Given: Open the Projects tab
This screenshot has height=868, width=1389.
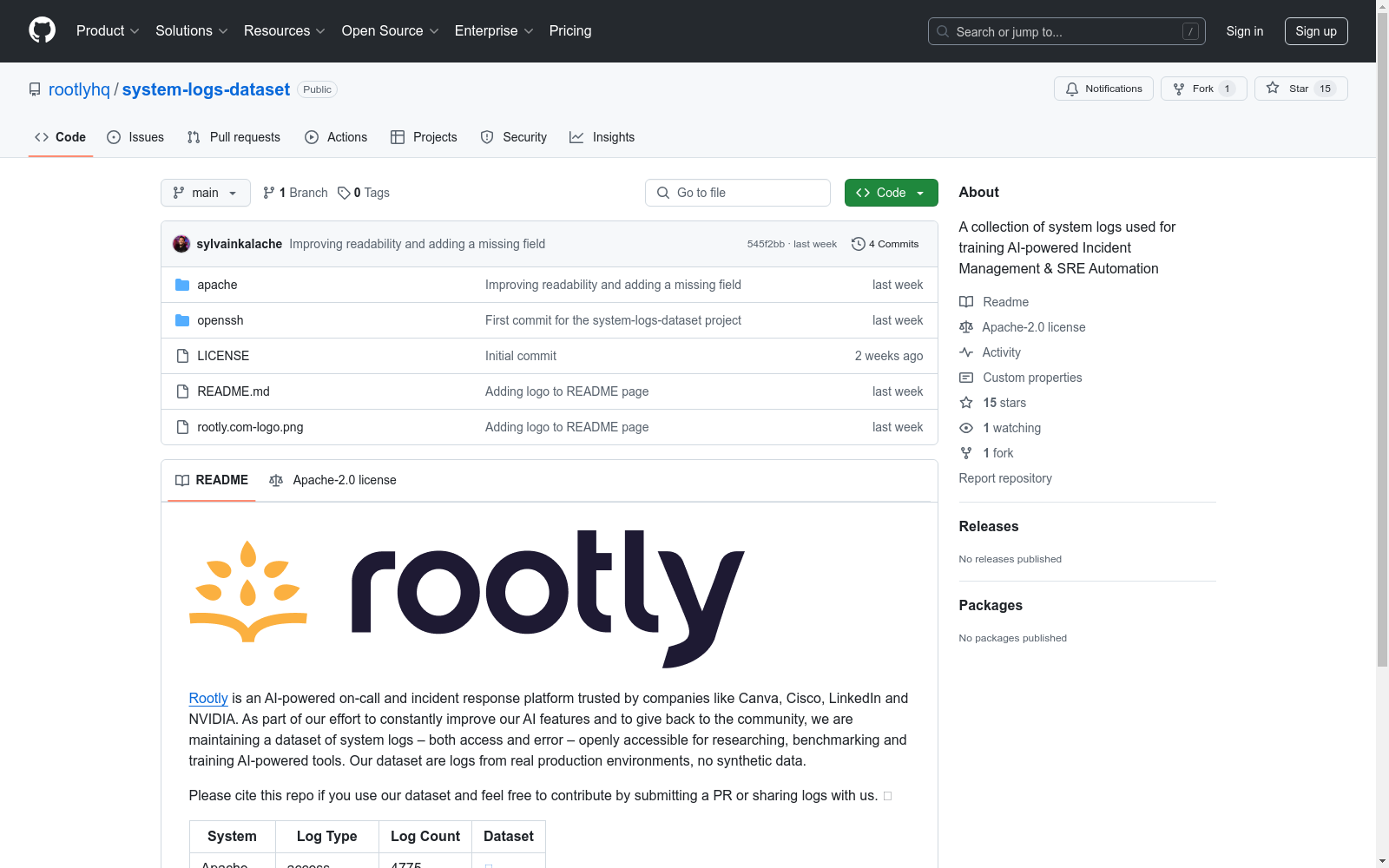Looking at the screenshot, I should pyautogui.click(x=424, y=137).
